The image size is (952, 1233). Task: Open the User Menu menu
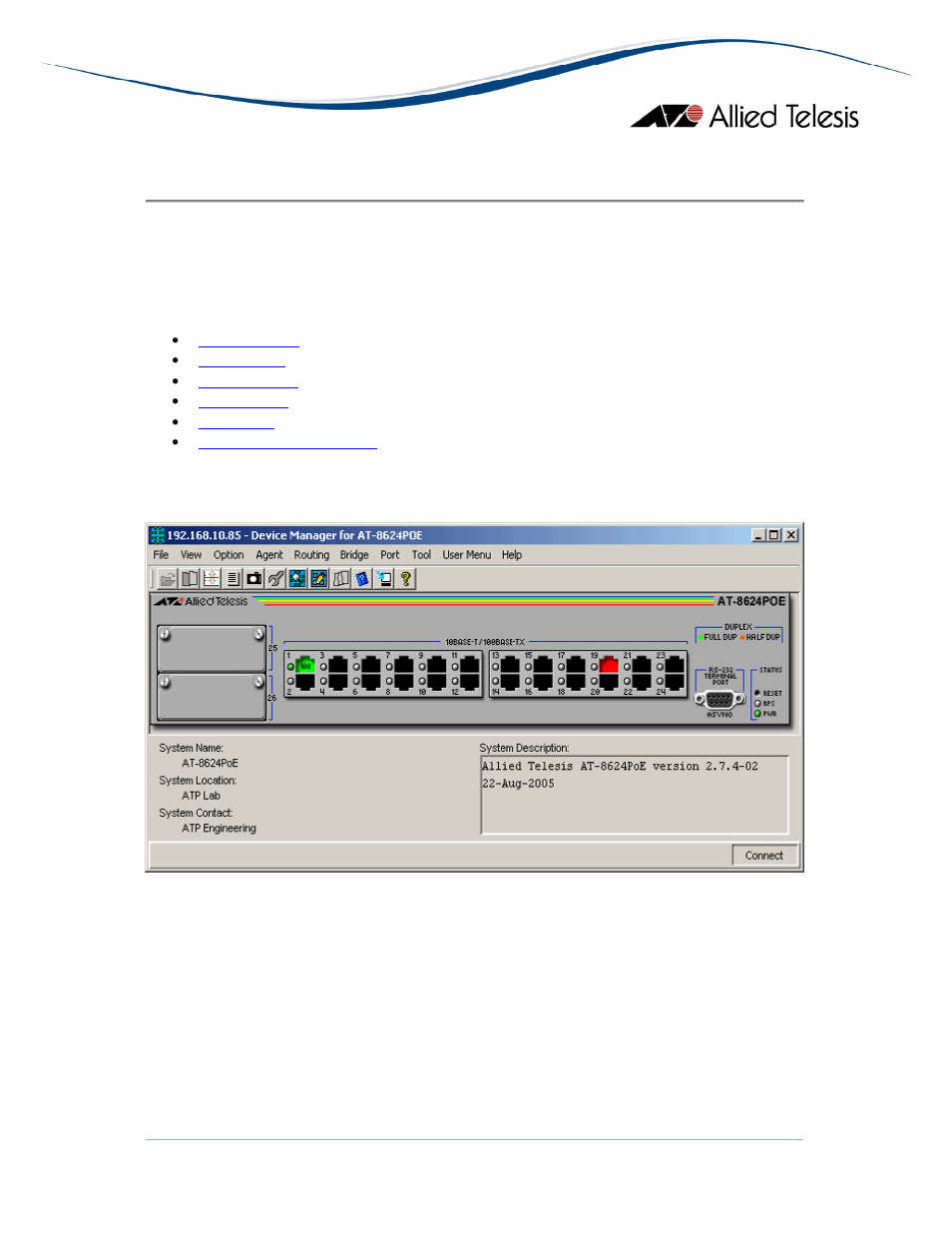pos(467,555)
